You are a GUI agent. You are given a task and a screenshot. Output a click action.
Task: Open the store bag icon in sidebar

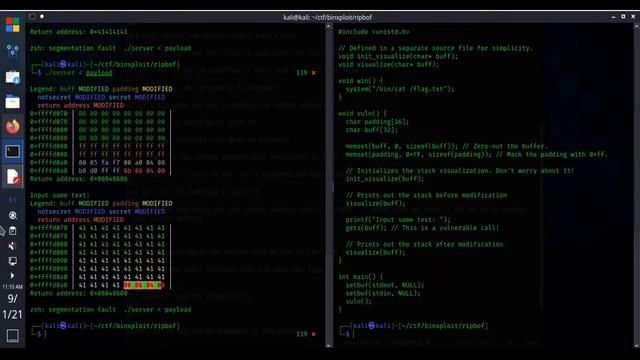point(12,77)
